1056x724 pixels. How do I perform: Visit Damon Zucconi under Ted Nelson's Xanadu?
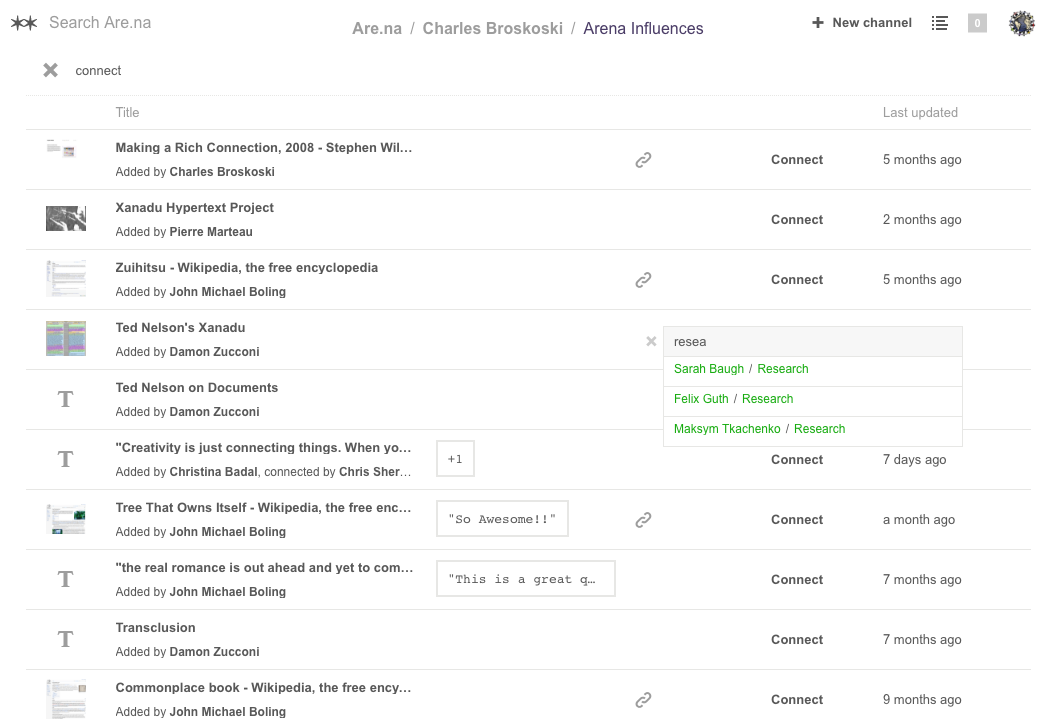click(214, 352)
